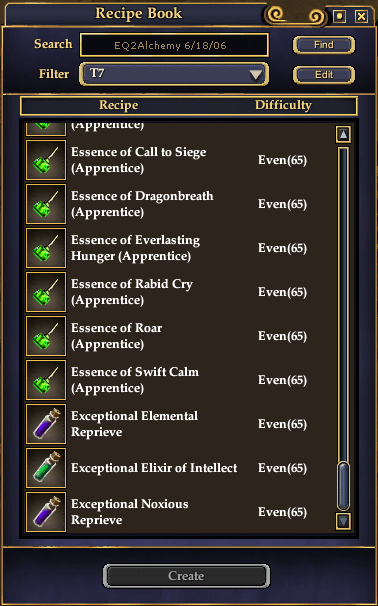Choose Essence of Everlasting Hunger icon
The height and width of the screenshot is (606, 378).
(x=46, y=248)
